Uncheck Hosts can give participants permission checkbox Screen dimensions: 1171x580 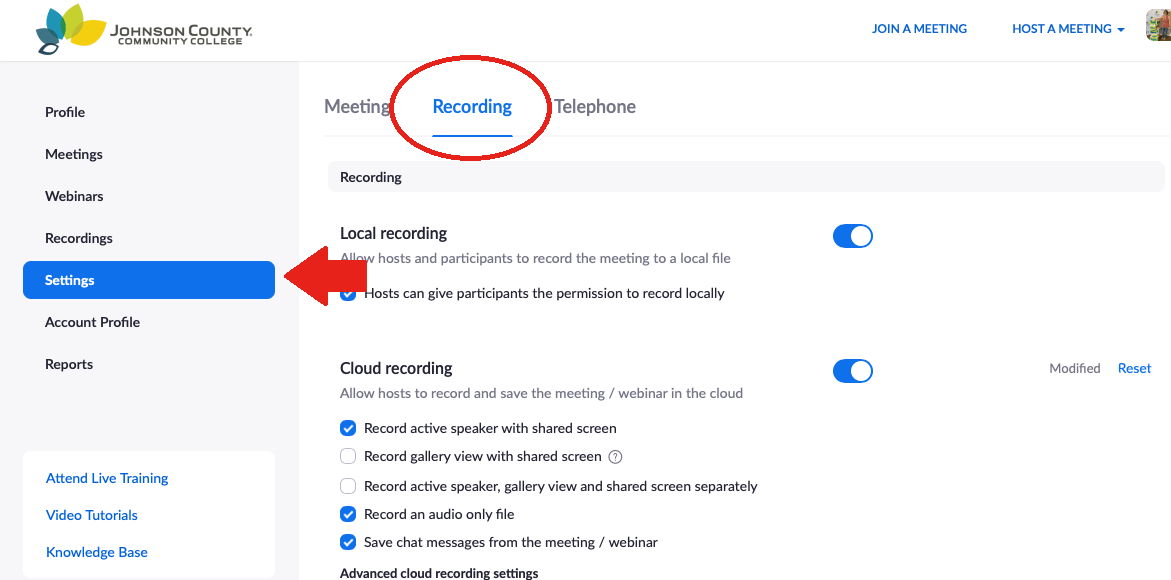point(348,293)
